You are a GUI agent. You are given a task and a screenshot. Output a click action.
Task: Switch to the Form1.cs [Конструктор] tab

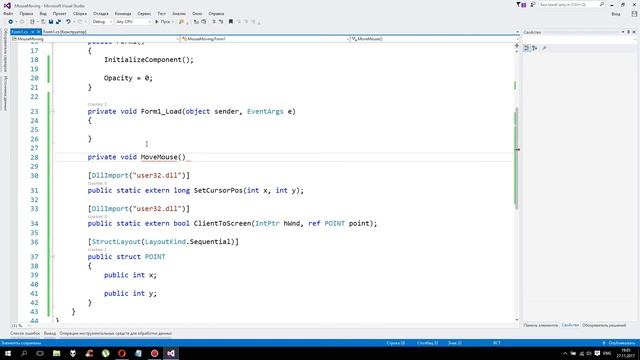pyautogui.click(x=64, y=32)
